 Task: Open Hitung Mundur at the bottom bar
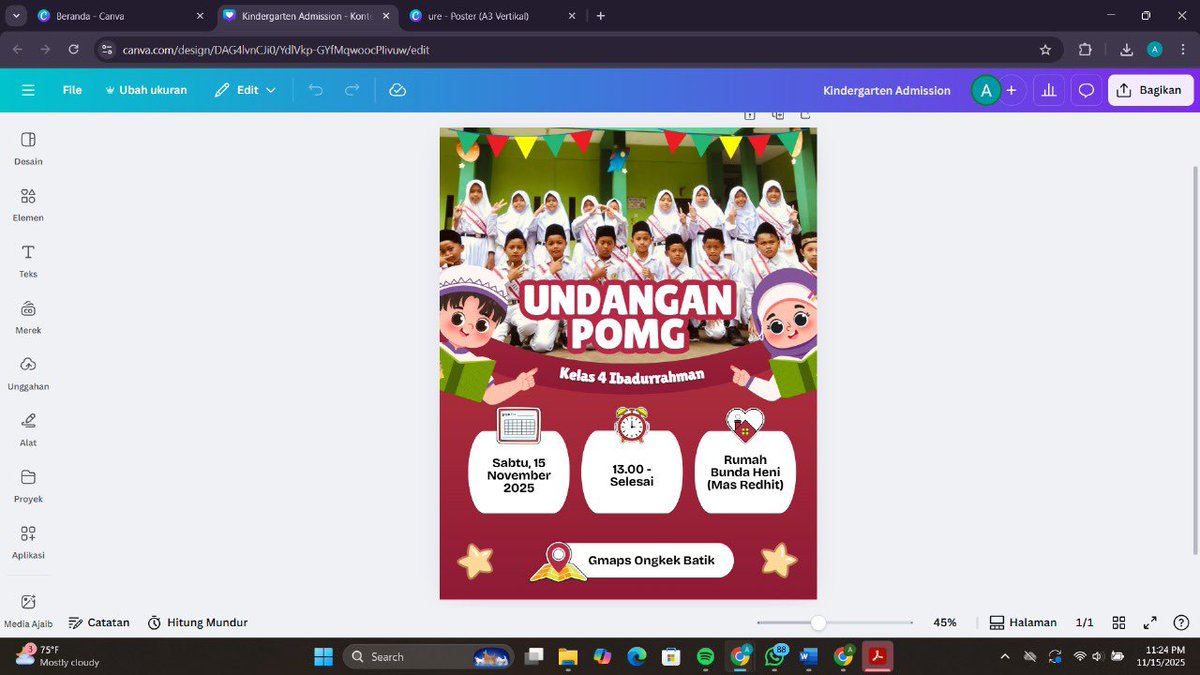(x=197, y=622)
